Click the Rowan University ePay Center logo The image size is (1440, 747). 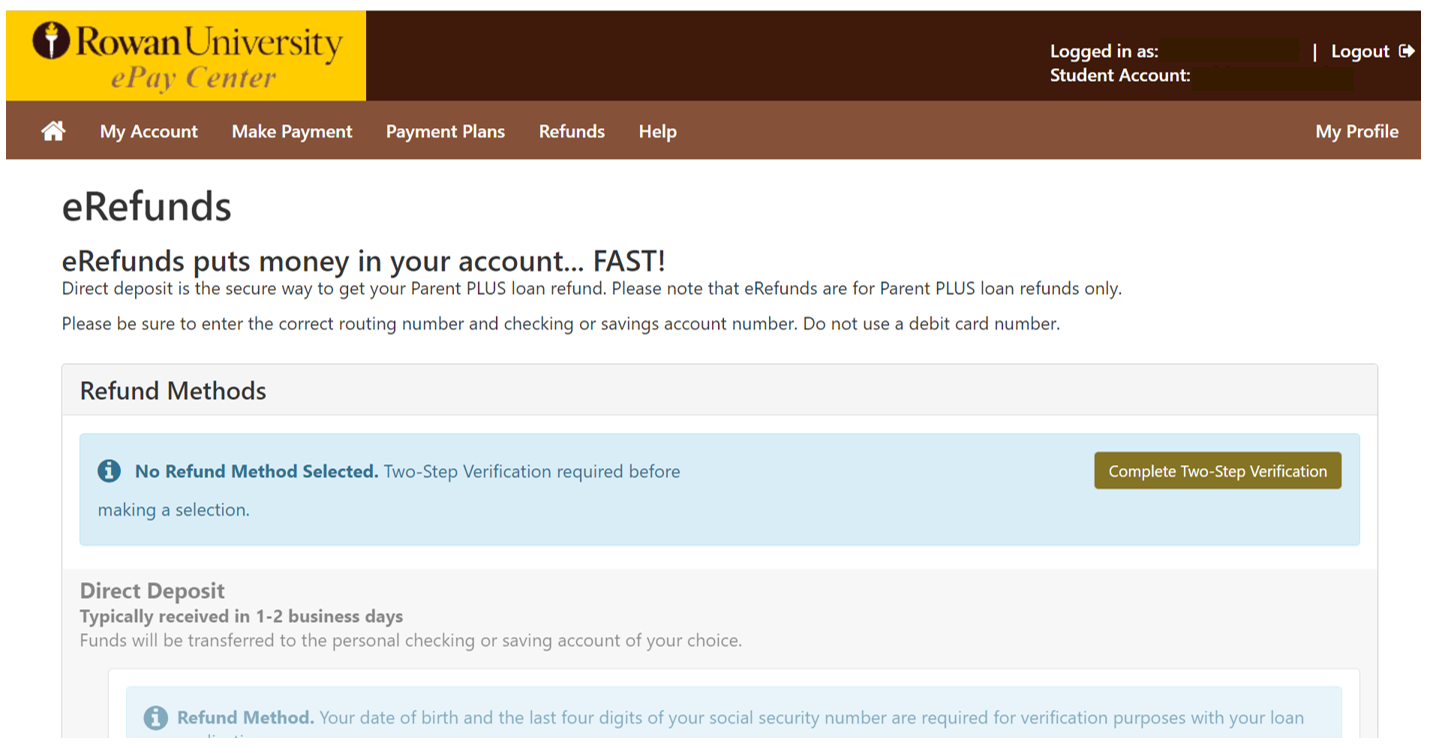point(187,56)
